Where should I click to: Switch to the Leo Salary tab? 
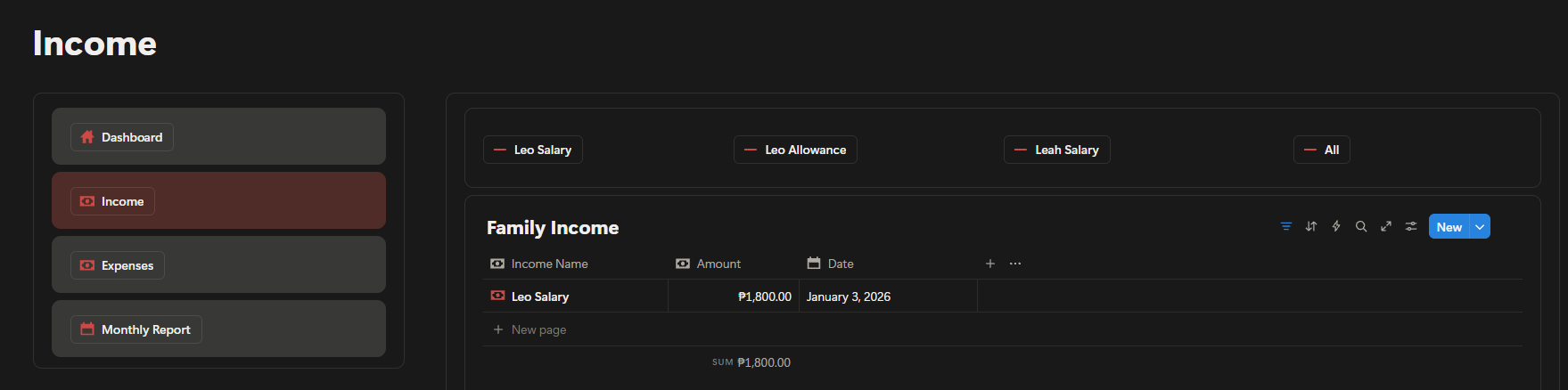point(533,150)
